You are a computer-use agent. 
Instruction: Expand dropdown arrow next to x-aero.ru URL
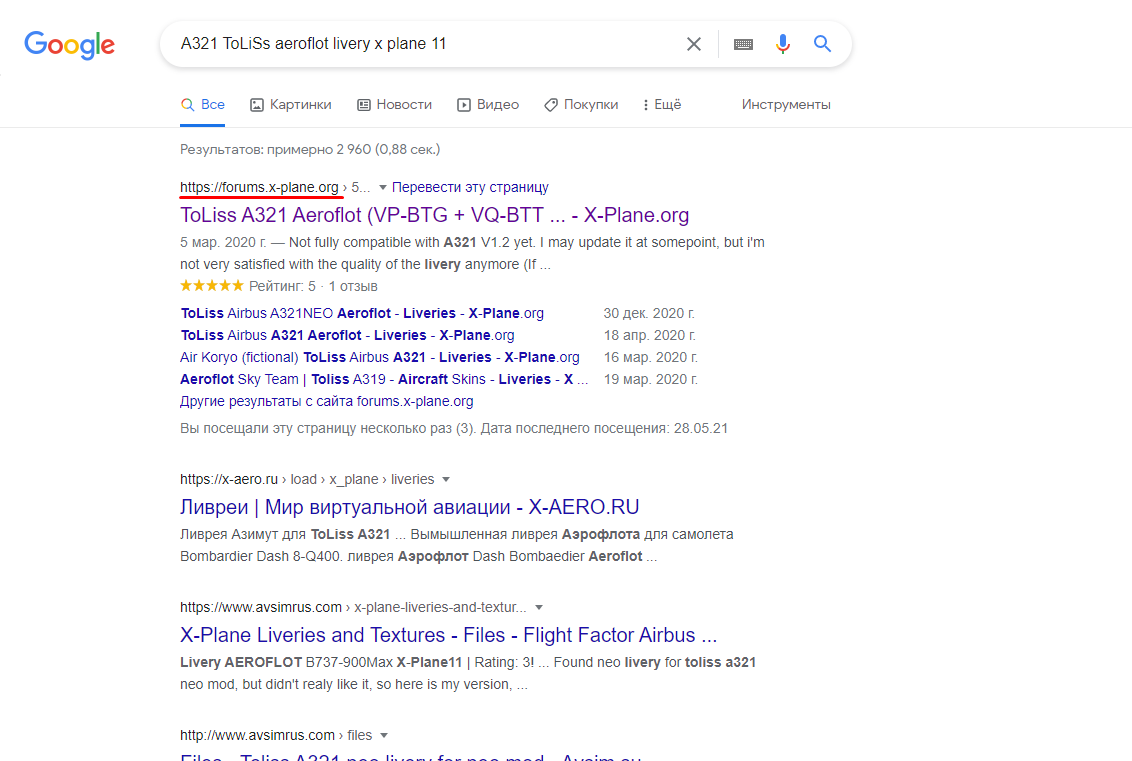(446, 479)
